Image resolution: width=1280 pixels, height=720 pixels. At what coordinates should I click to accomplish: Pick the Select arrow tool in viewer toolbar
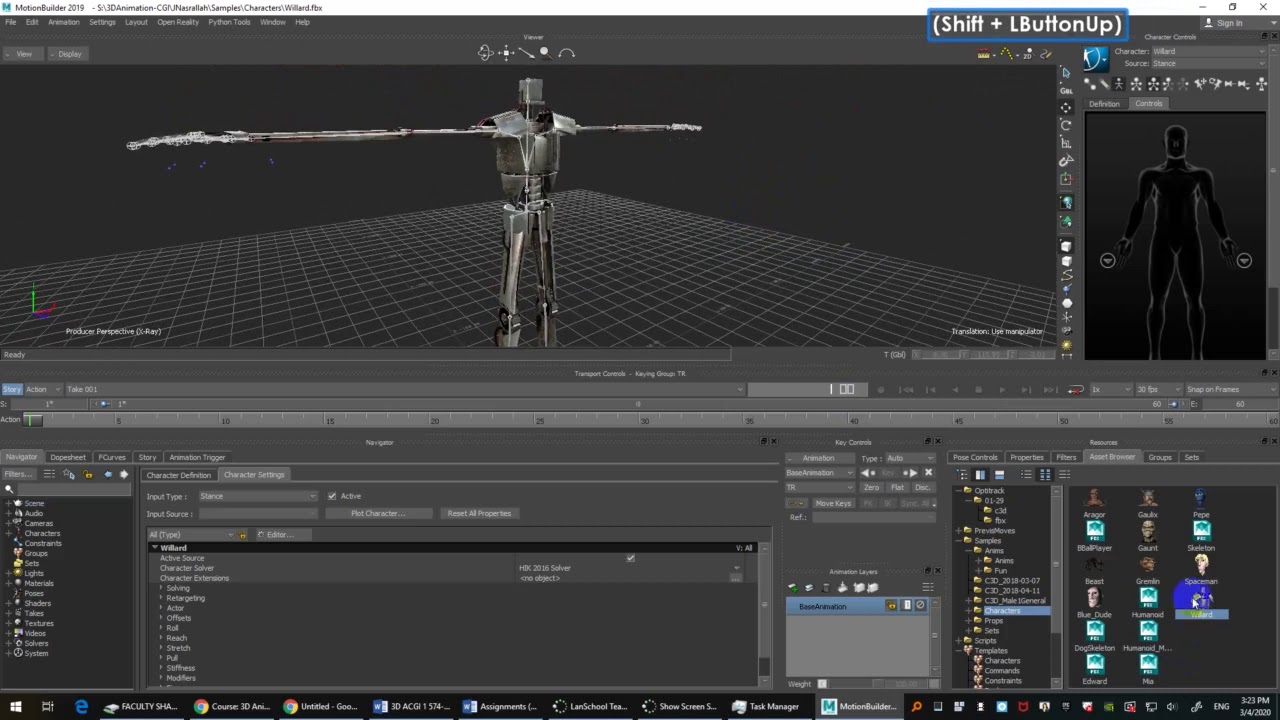click(x=1066, y=73)
